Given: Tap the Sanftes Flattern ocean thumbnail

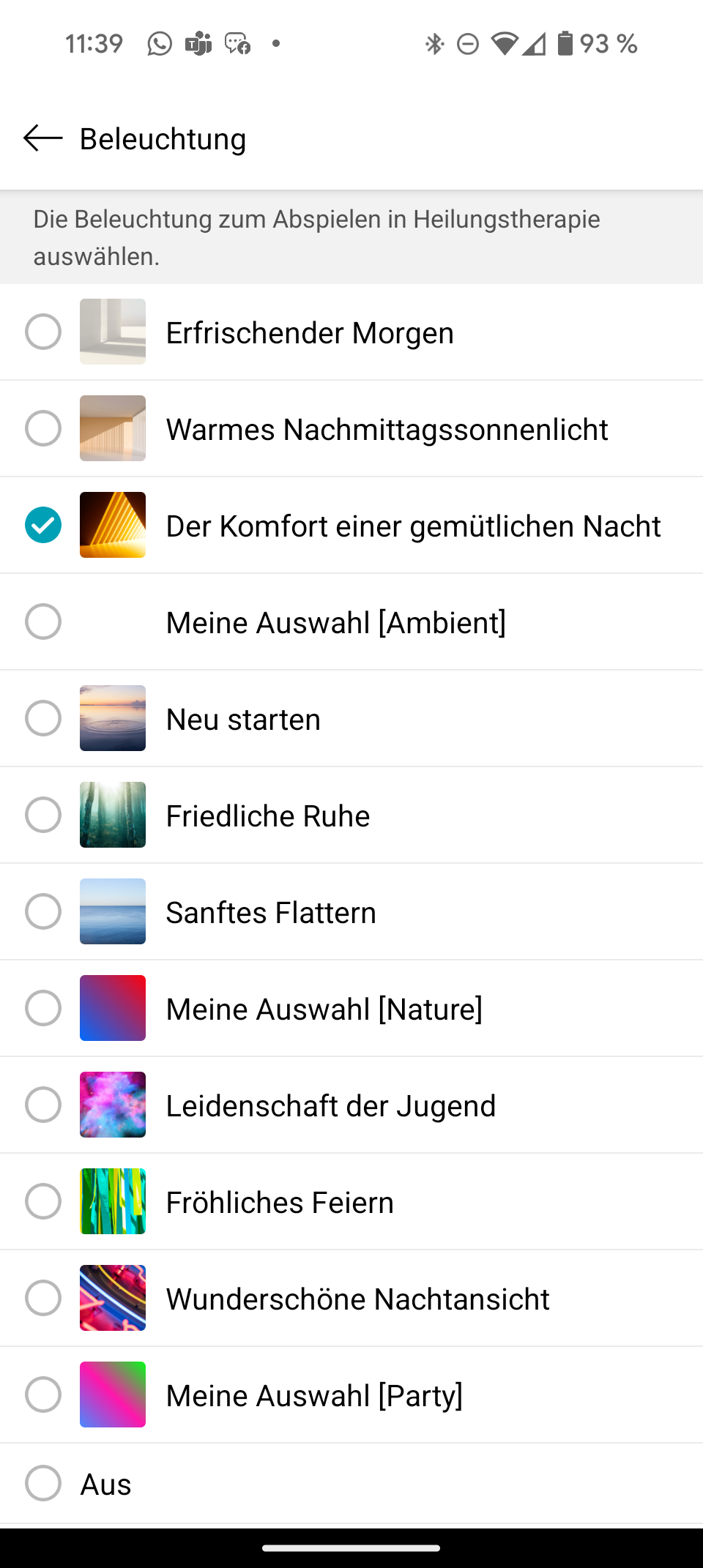Looking at the screenshot, I should (x=113, y=911).
